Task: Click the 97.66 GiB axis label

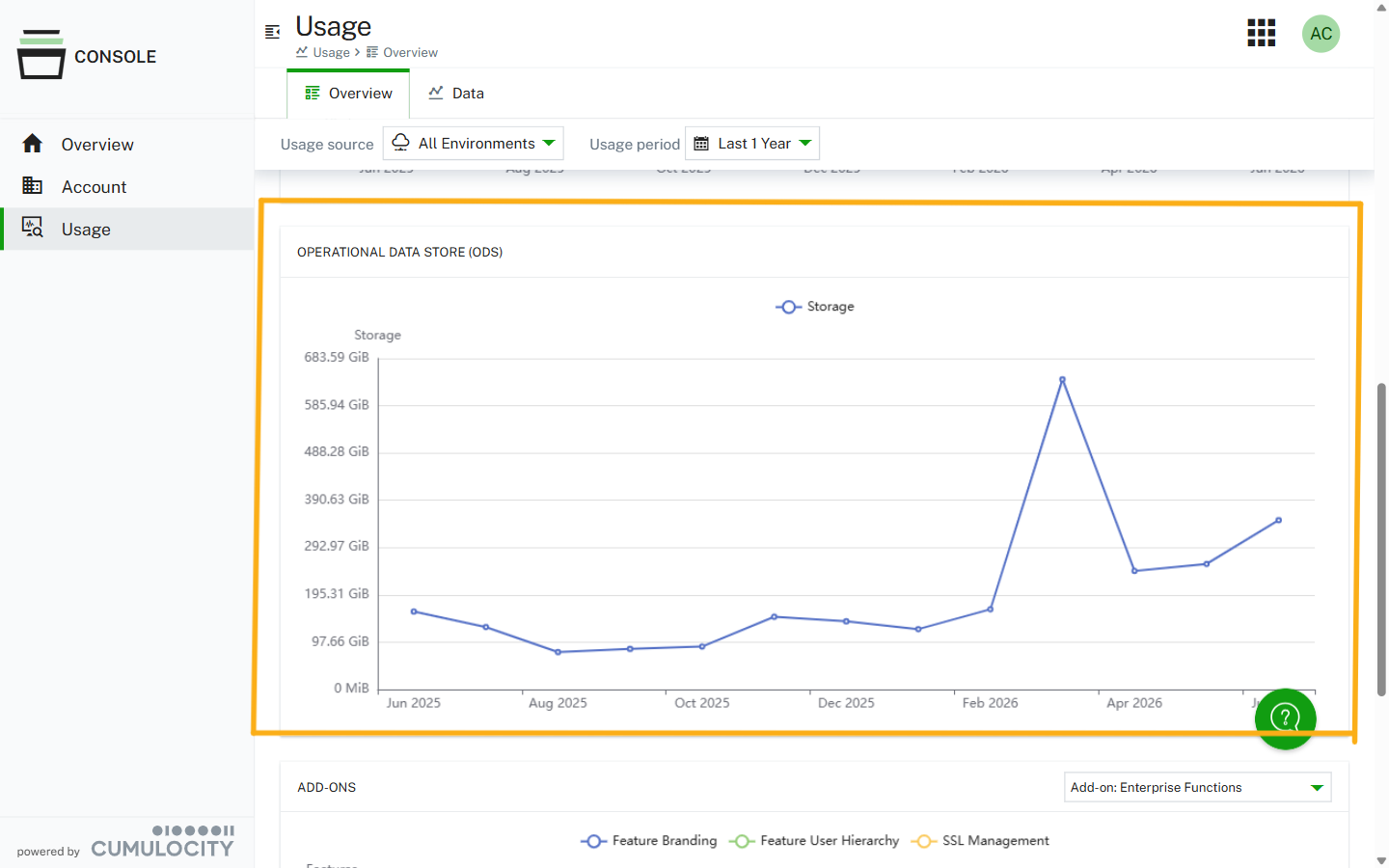Action: 340,641
